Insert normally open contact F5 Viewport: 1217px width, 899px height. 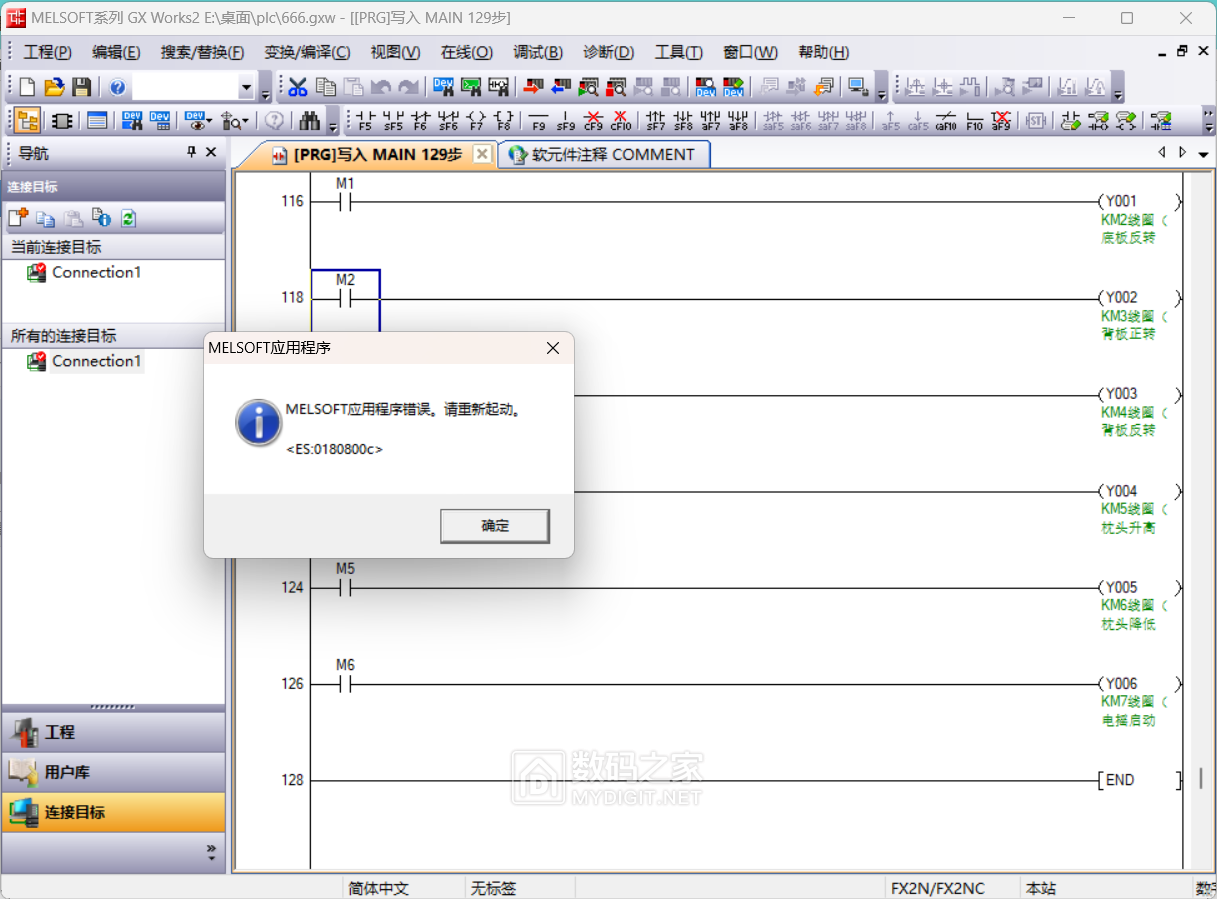click(x=365, y=121)
